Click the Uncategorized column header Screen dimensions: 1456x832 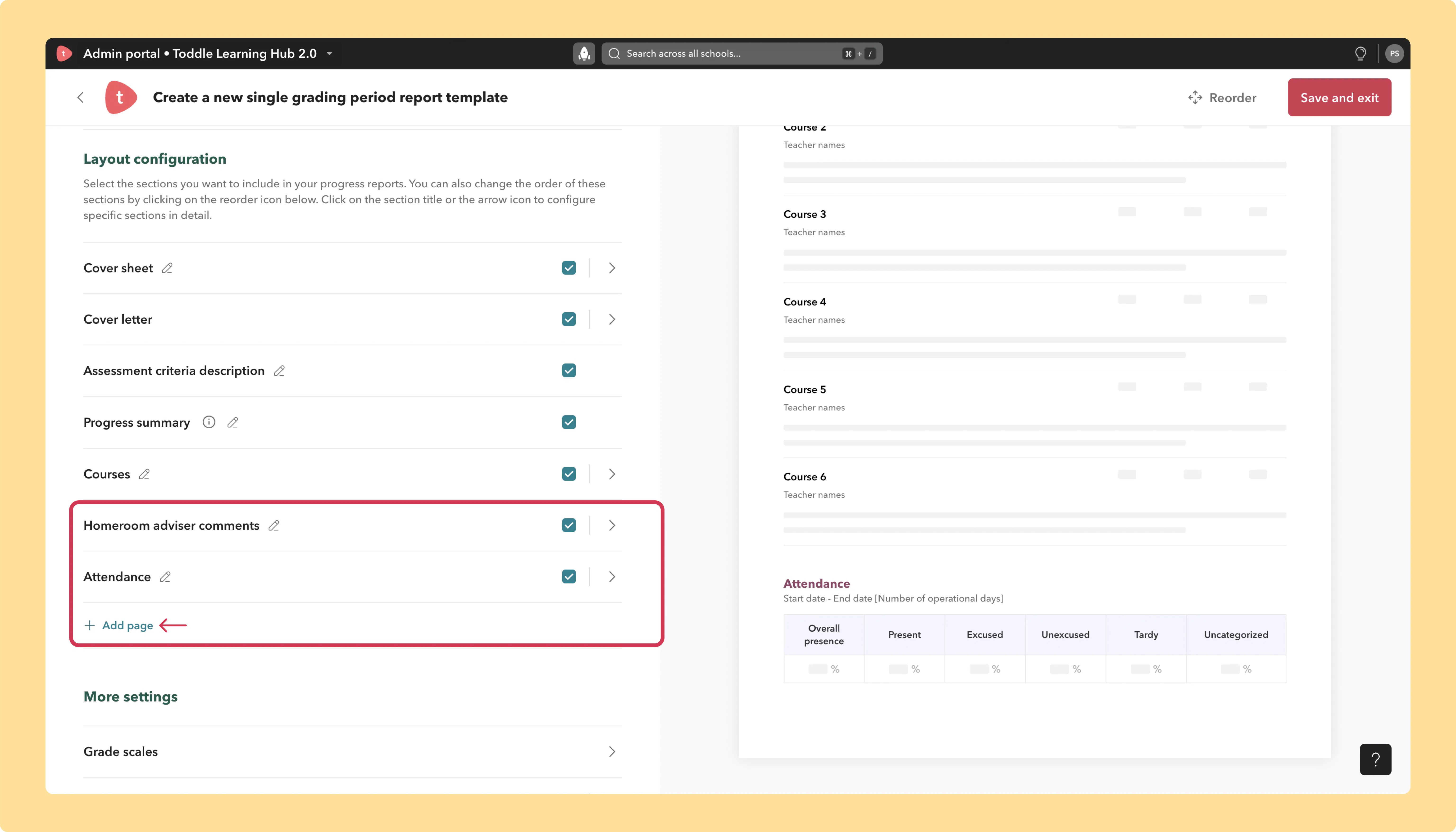pyautogui.click(x=1236, y=635)
